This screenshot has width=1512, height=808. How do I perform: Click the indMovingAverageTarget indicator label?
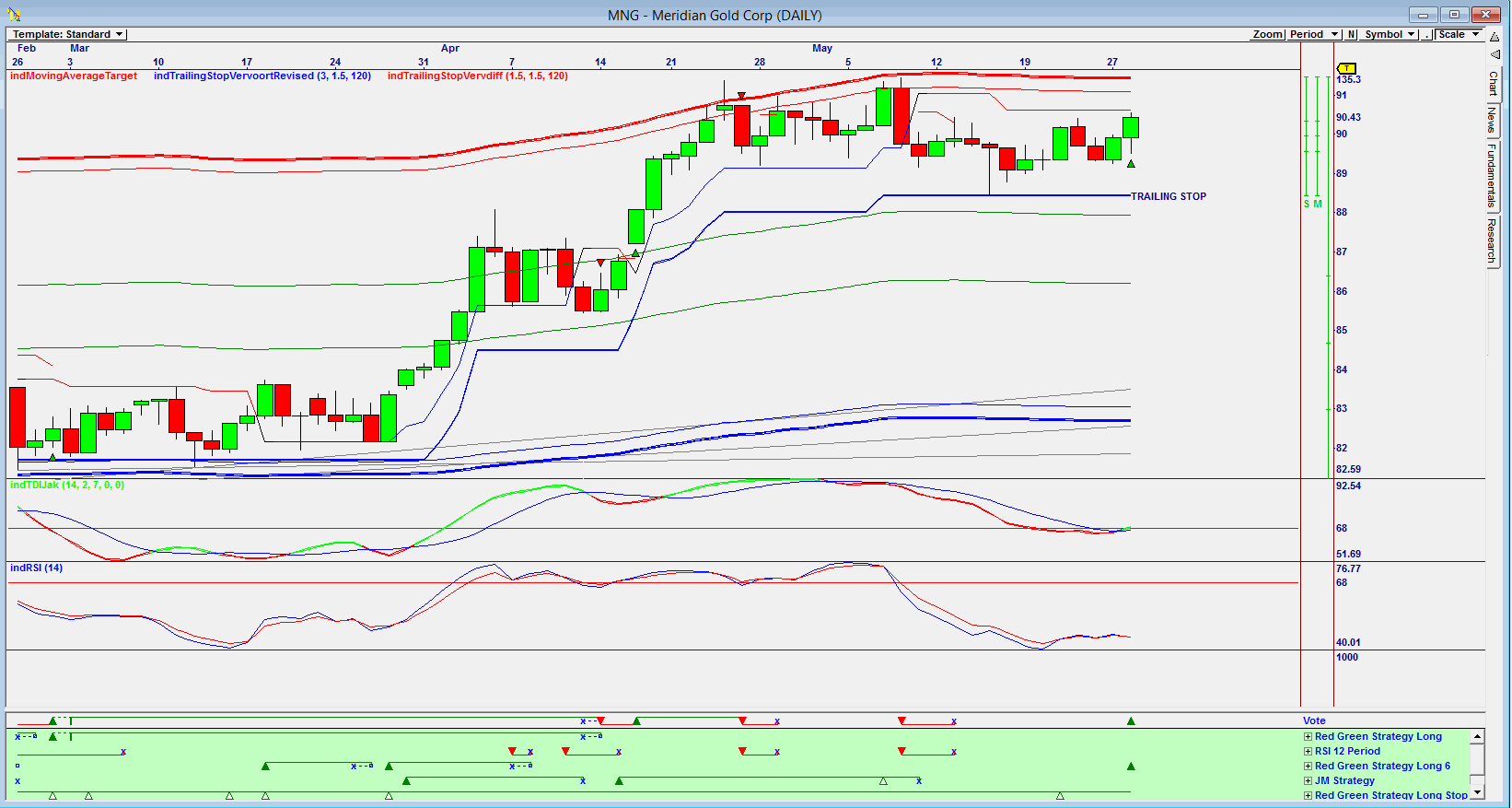tap(74, 76)
